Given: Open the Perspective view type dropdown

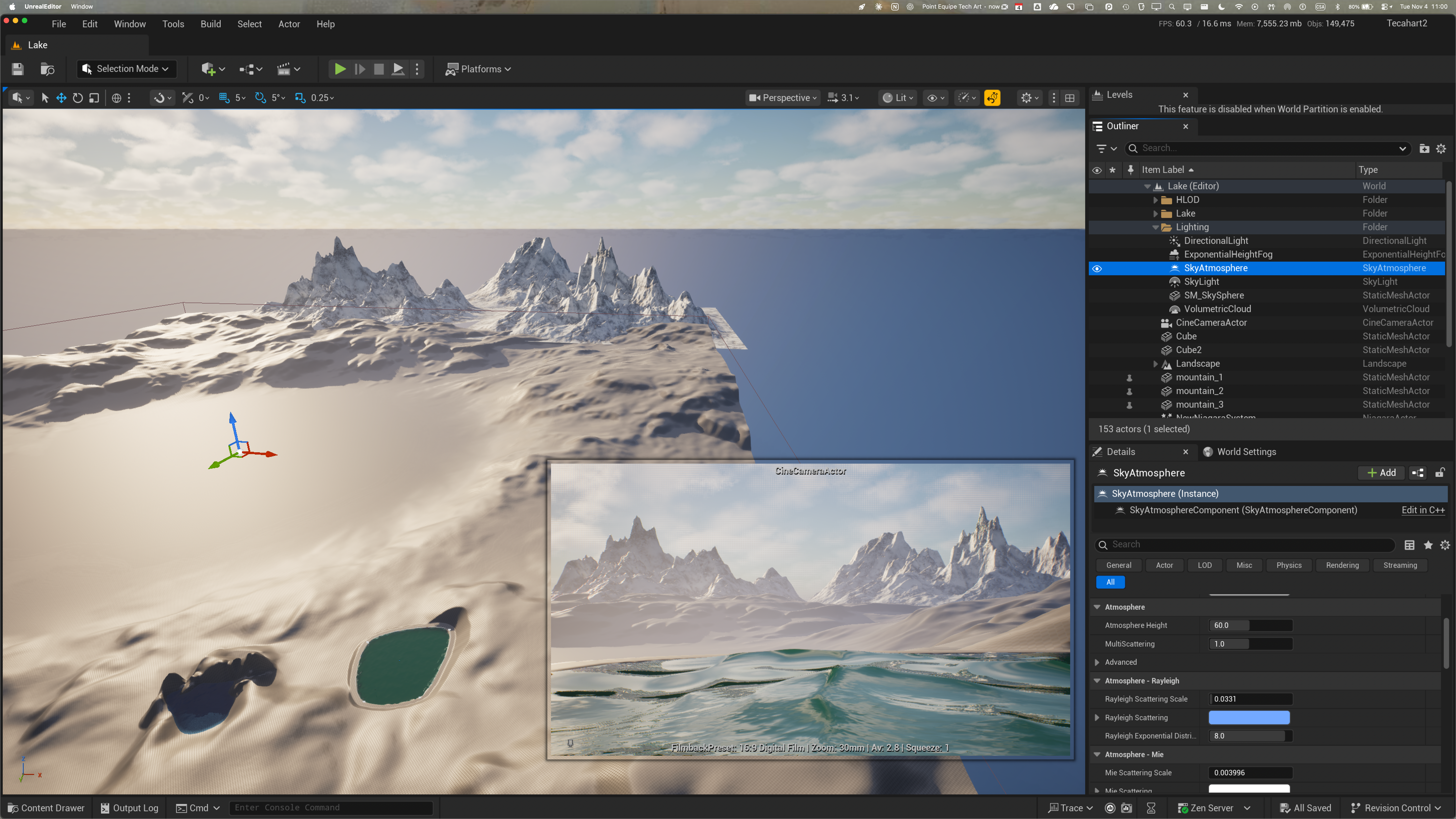Looking at the screenshot, I should (783, 98).
